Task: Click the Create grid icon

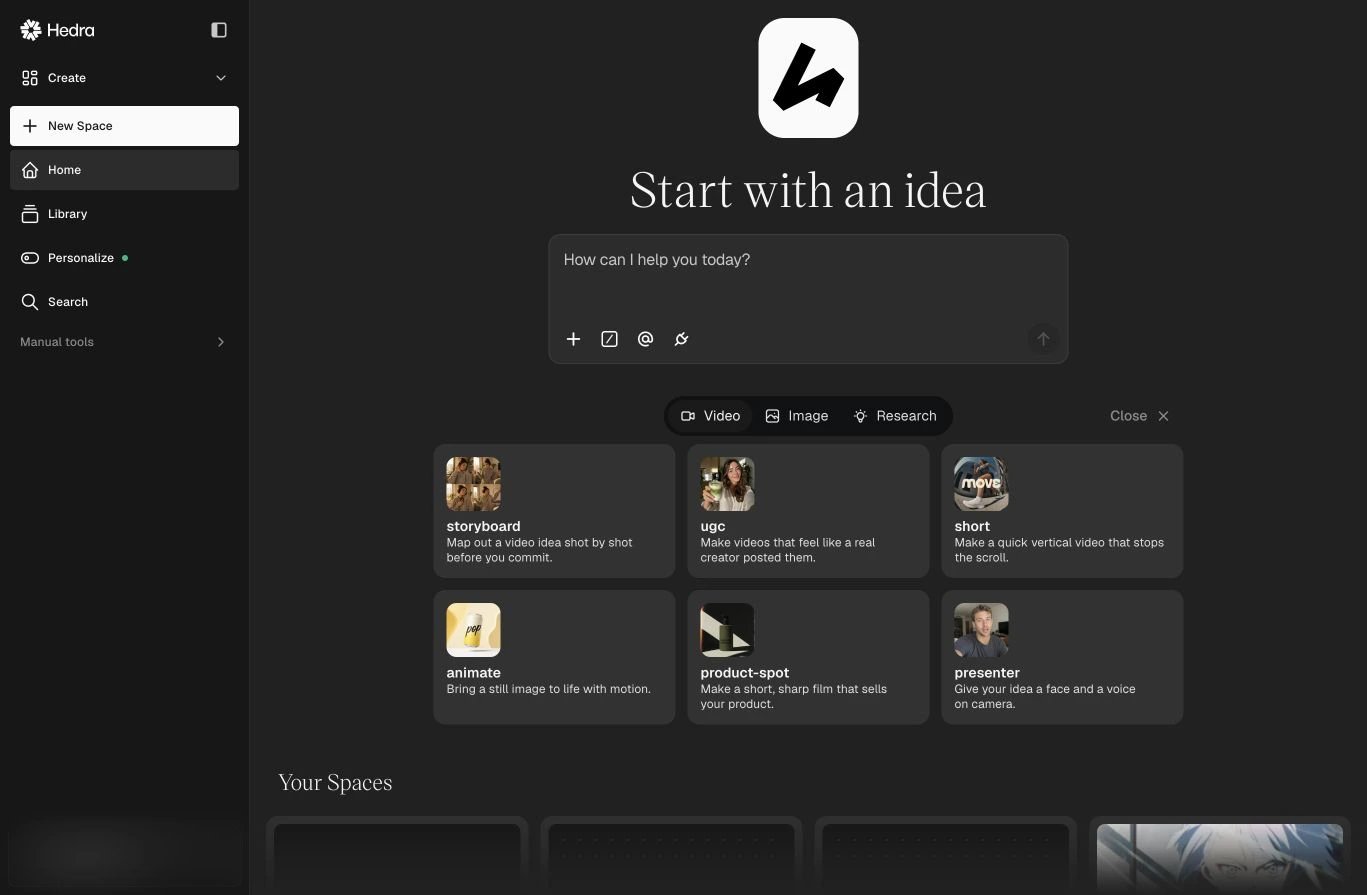Action: (30, 78)
